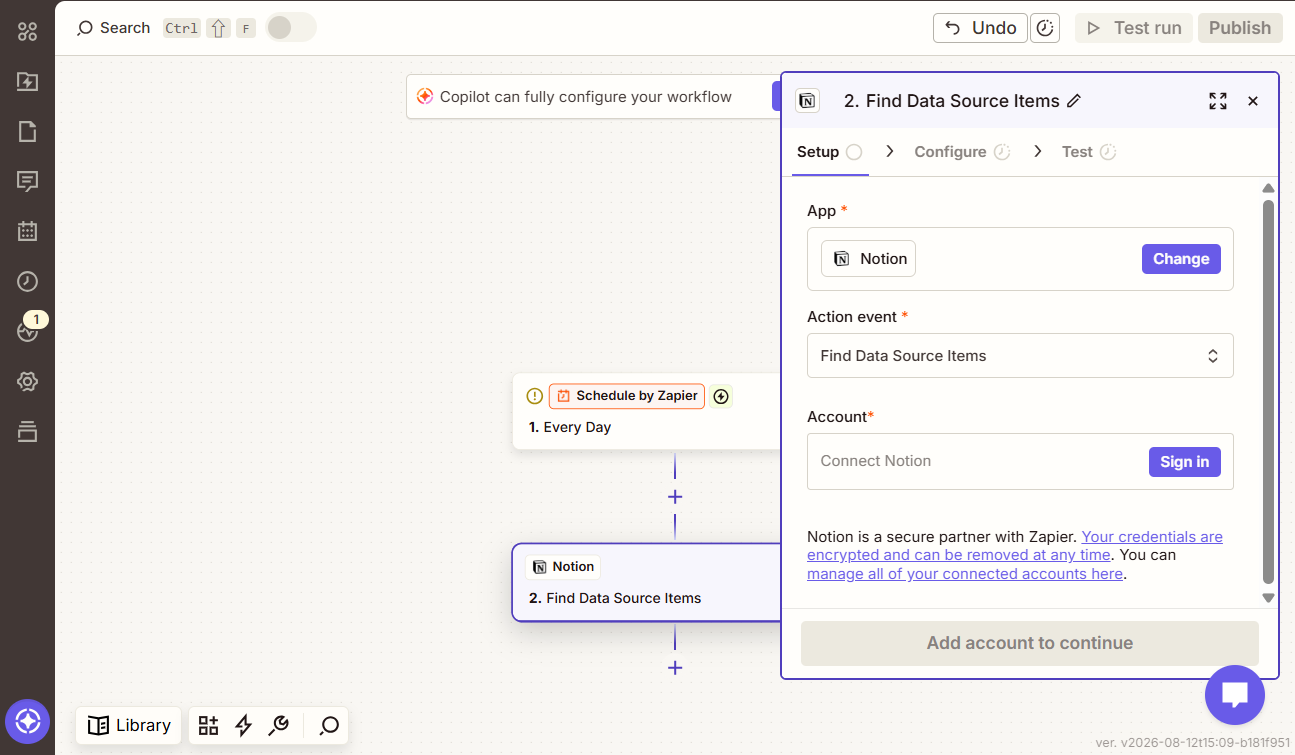This screenshot has height=755, width=1295.
Task: Expand the panel to full screen
Action: 1217,101
